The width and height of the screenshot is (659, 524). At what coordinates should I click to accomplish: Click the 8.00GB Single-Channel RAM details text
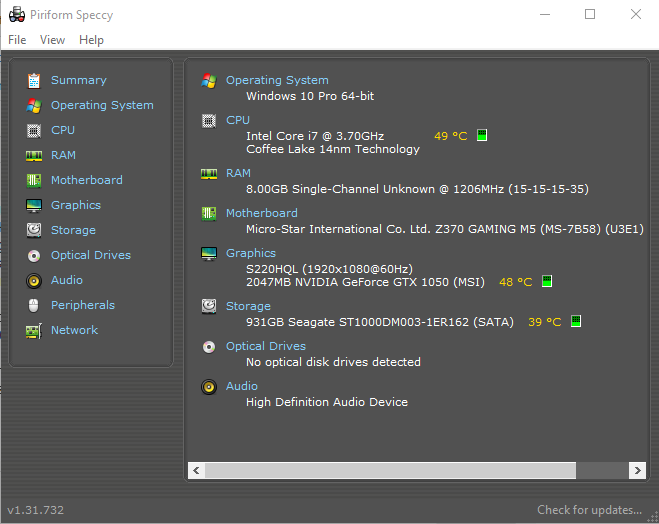point(417,190)
